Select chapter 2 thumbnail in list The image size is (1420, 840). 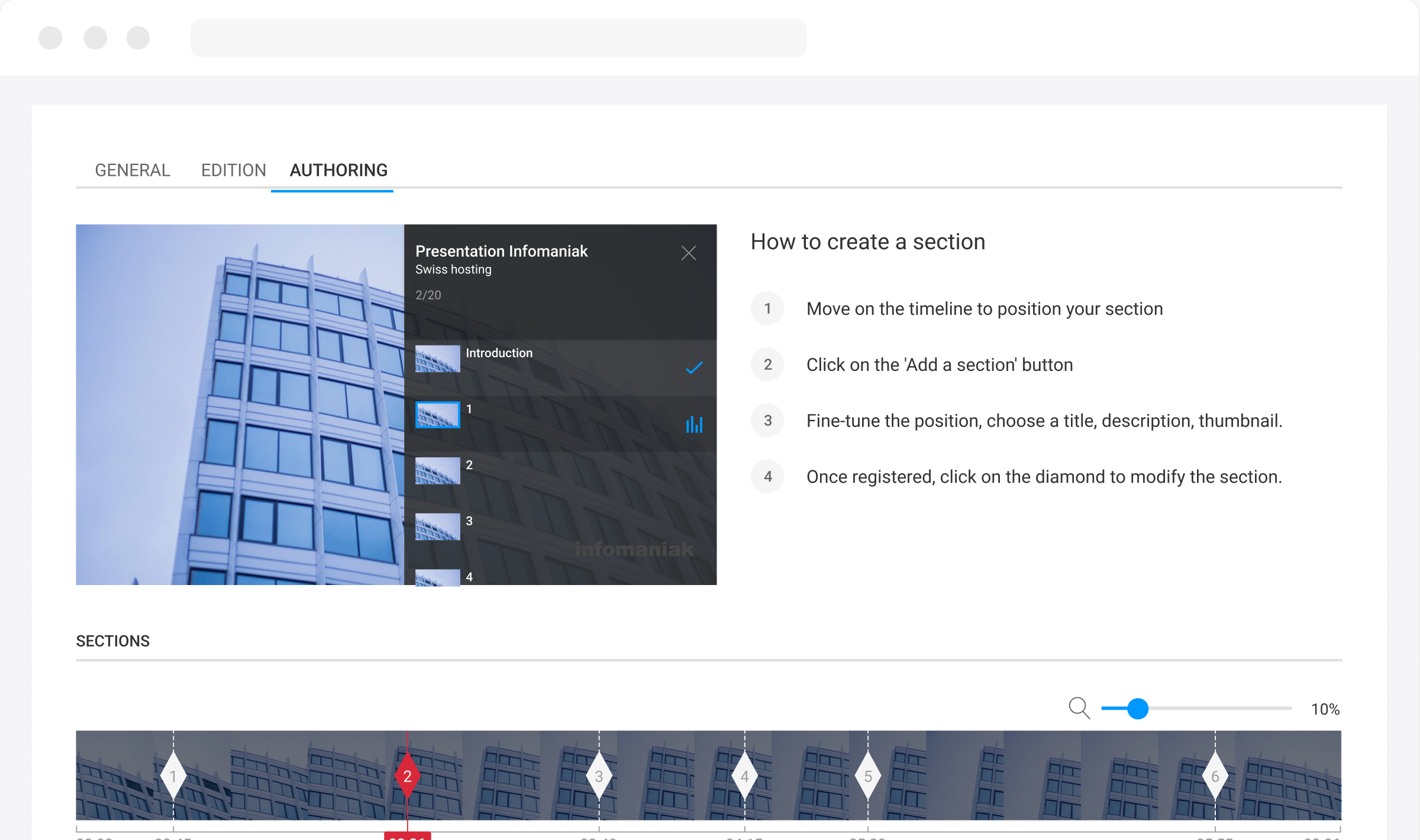click(x=437, y=471)
